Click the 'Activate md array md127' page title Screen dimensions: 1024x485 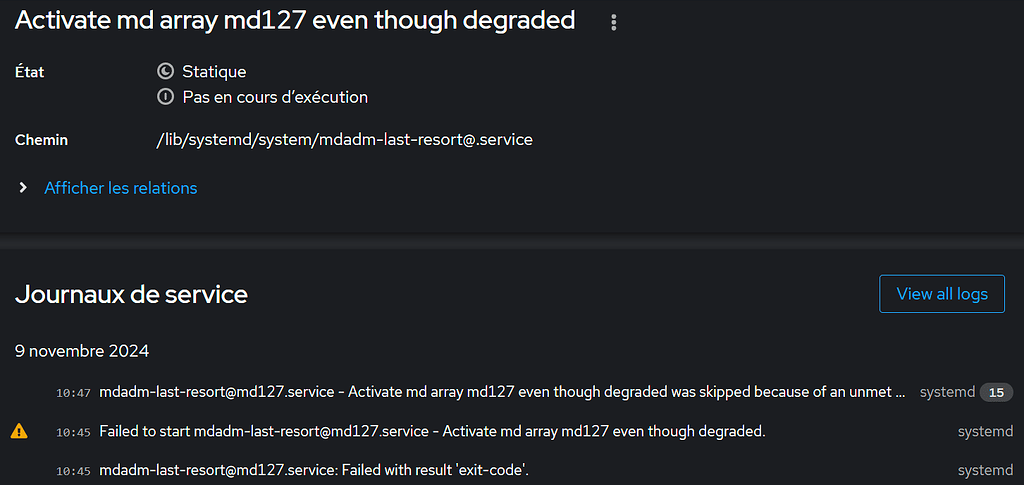pos(295,20)
